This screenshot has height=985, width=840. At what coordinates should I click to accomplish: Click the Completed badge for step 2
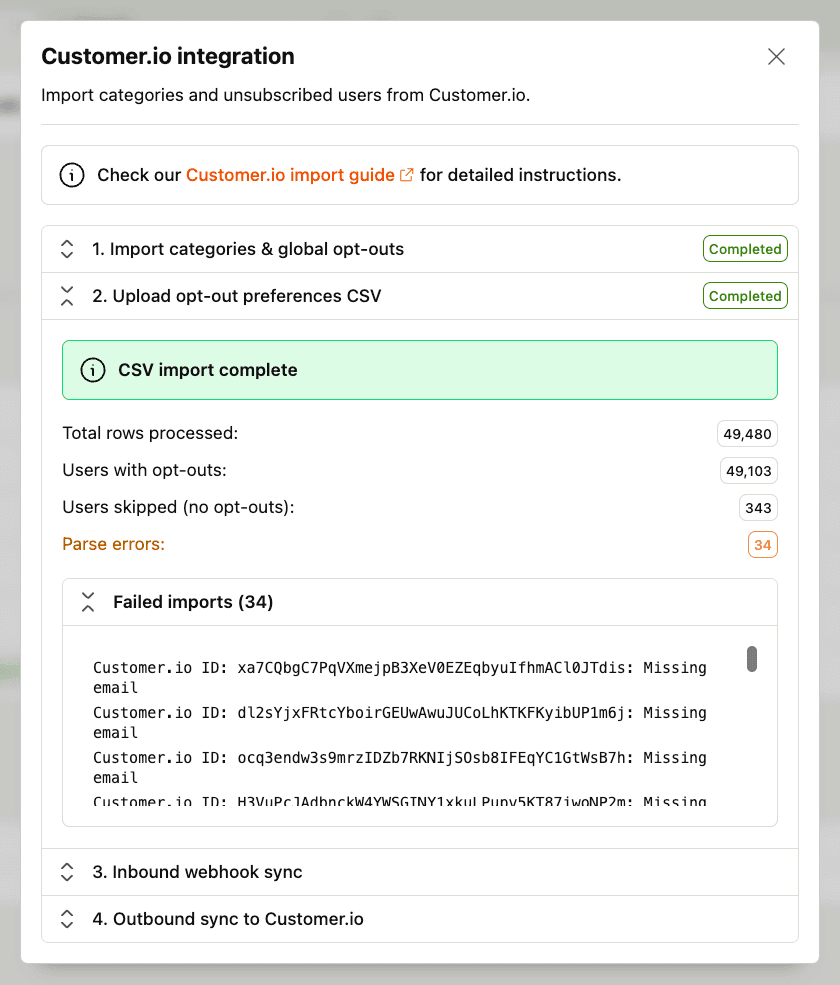click(x=745, y=296)
